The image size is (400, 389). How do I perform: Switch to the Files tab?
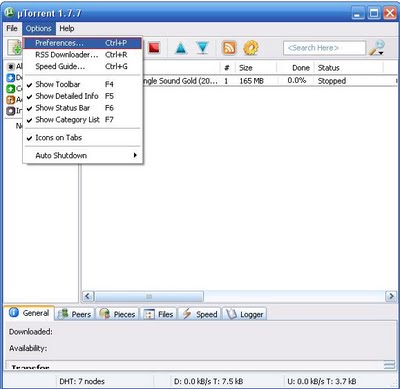158,314
